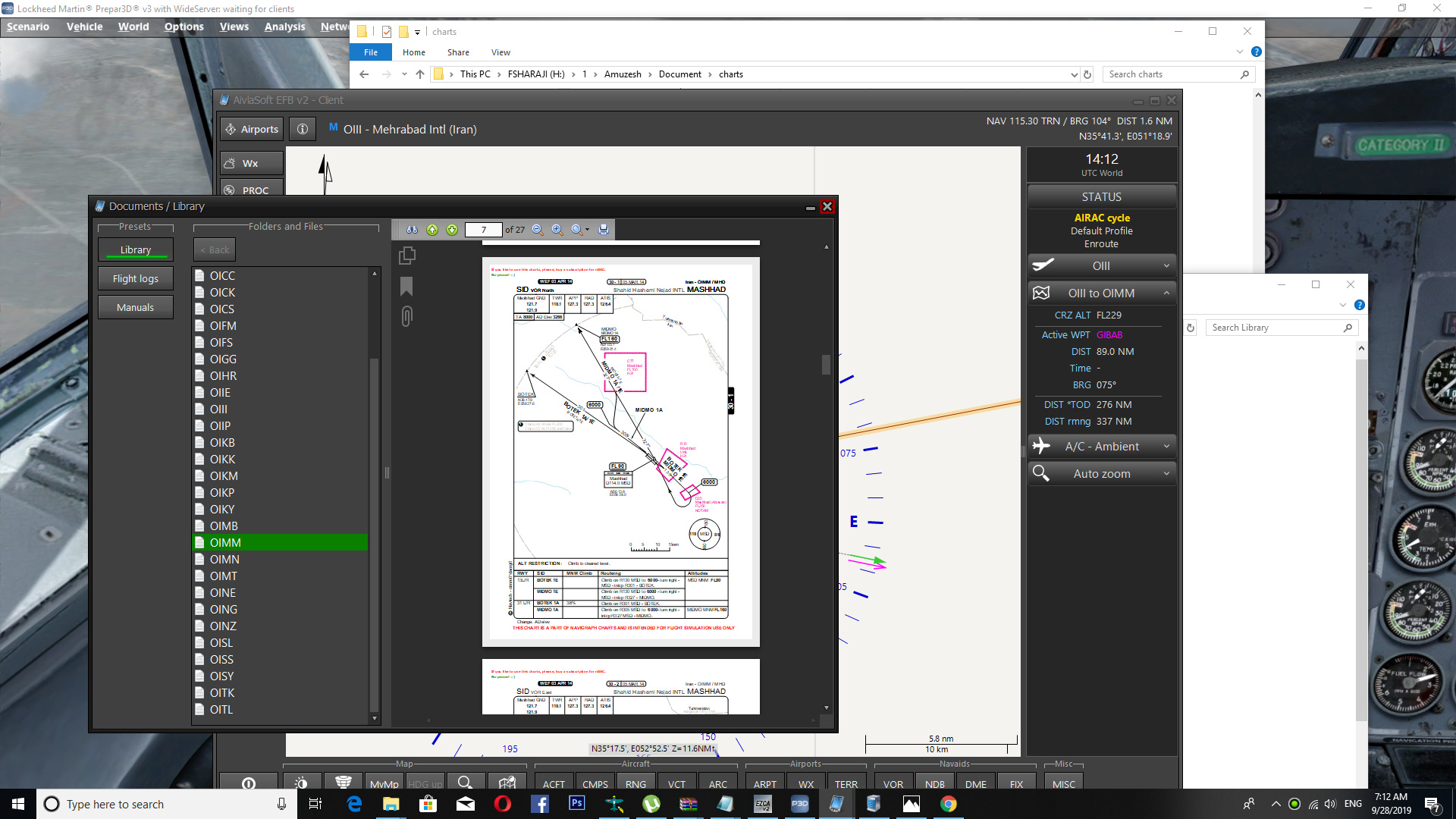Click the PDF viewer vertical scrollbar thumb
1456x819 pixels.
[826, 365]
